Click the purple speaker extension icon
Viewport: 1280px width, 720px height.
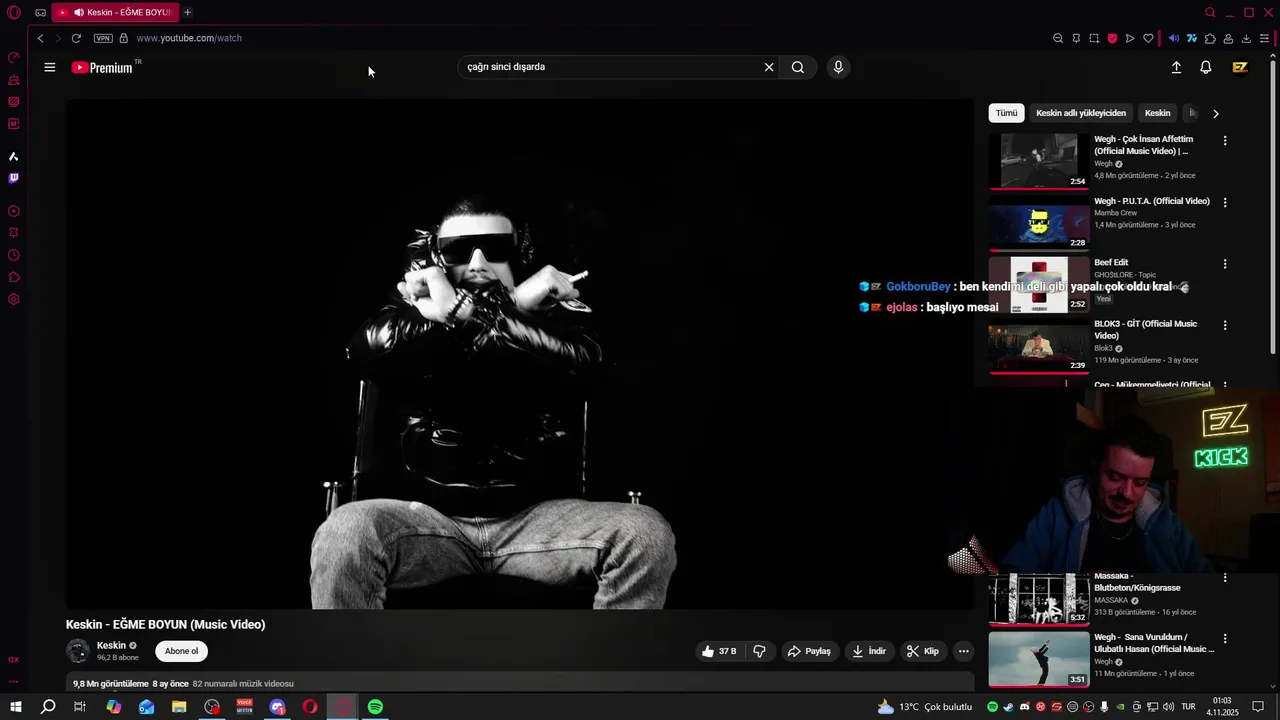pos(1174,38)
